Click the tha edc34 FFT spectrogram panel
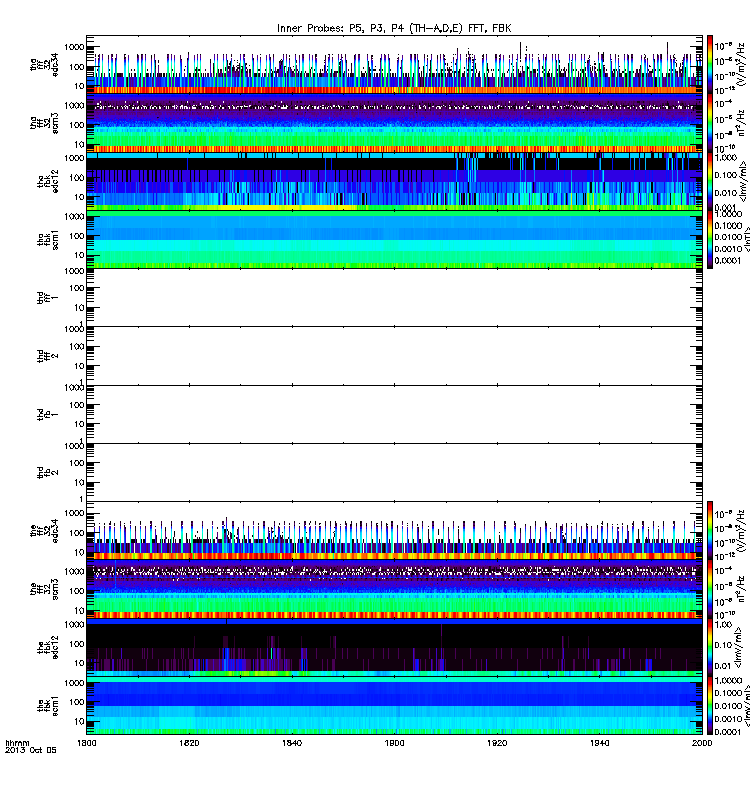The height and width of the screenshot is (800, 750). click(x=394, y=65)
